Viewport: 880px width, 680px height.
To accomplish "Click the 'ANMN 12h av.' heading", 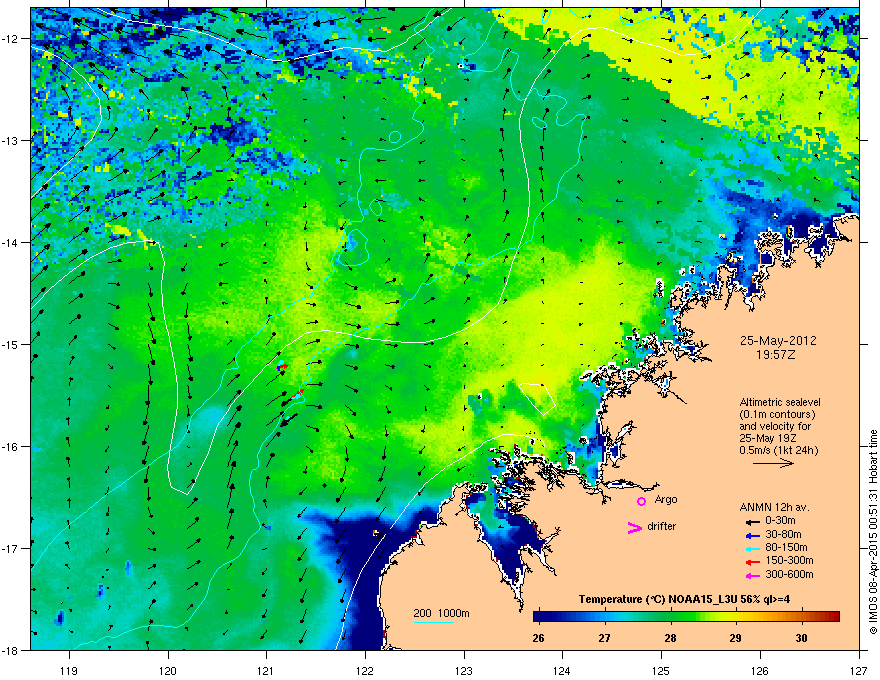I will 774,507.
